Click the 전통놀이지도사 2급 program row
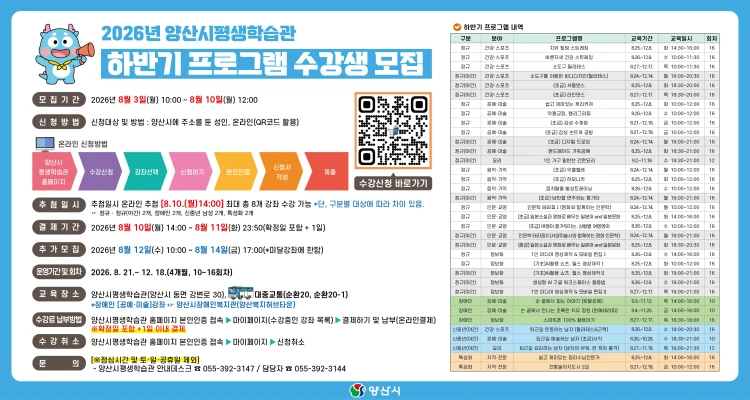The width and height of the screenshot is (750, 400). coord(585,367)
